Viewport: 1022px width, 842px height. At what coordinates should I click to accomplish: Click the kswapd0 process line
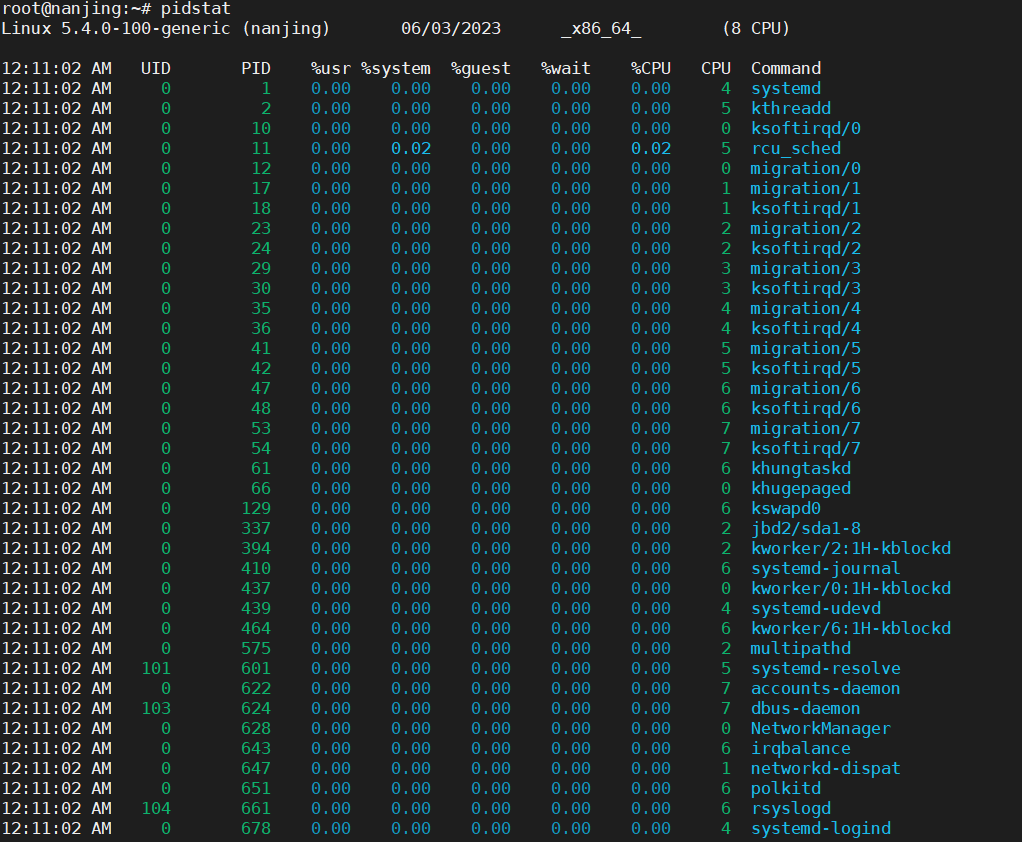pos(785,508)
